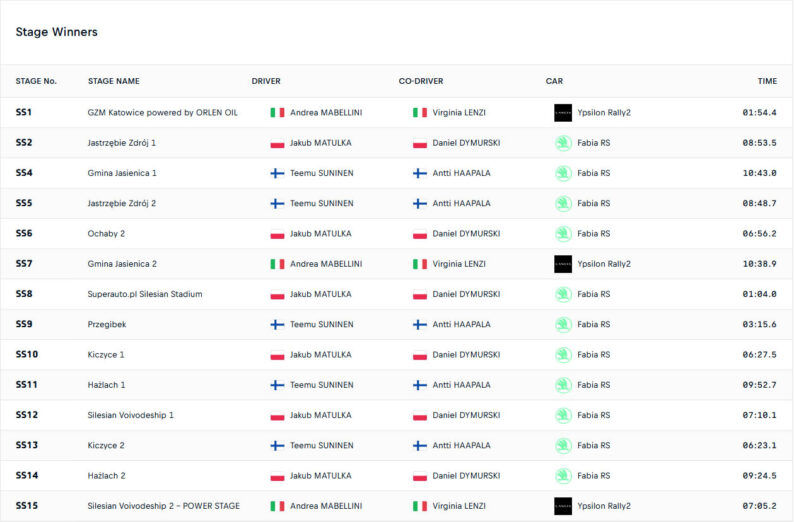Image resolution: width=794 pixels, height=522 pixels.
Task: Click the Finnish flag beside Teemu SUNINEN in SS4
Action: (x=277, y=173)
